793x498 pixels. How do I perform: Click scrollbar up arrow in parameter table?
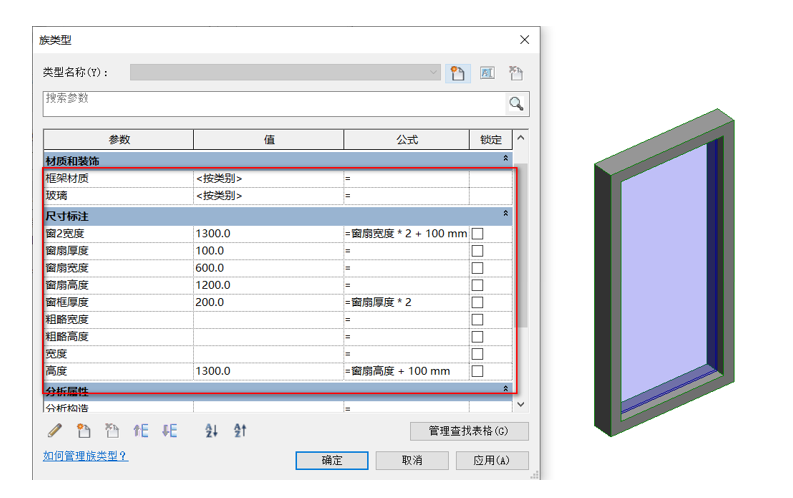pyautogui.click(x=521, y=138)
